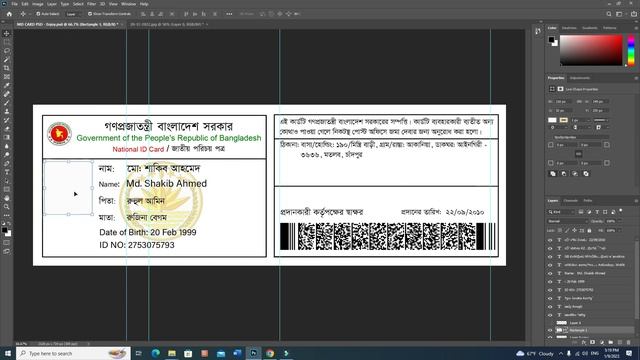Hide the 'ID NO' text layer
This screenshot has width=640, height=360.
pyautogui.click(x=550, y=290)
